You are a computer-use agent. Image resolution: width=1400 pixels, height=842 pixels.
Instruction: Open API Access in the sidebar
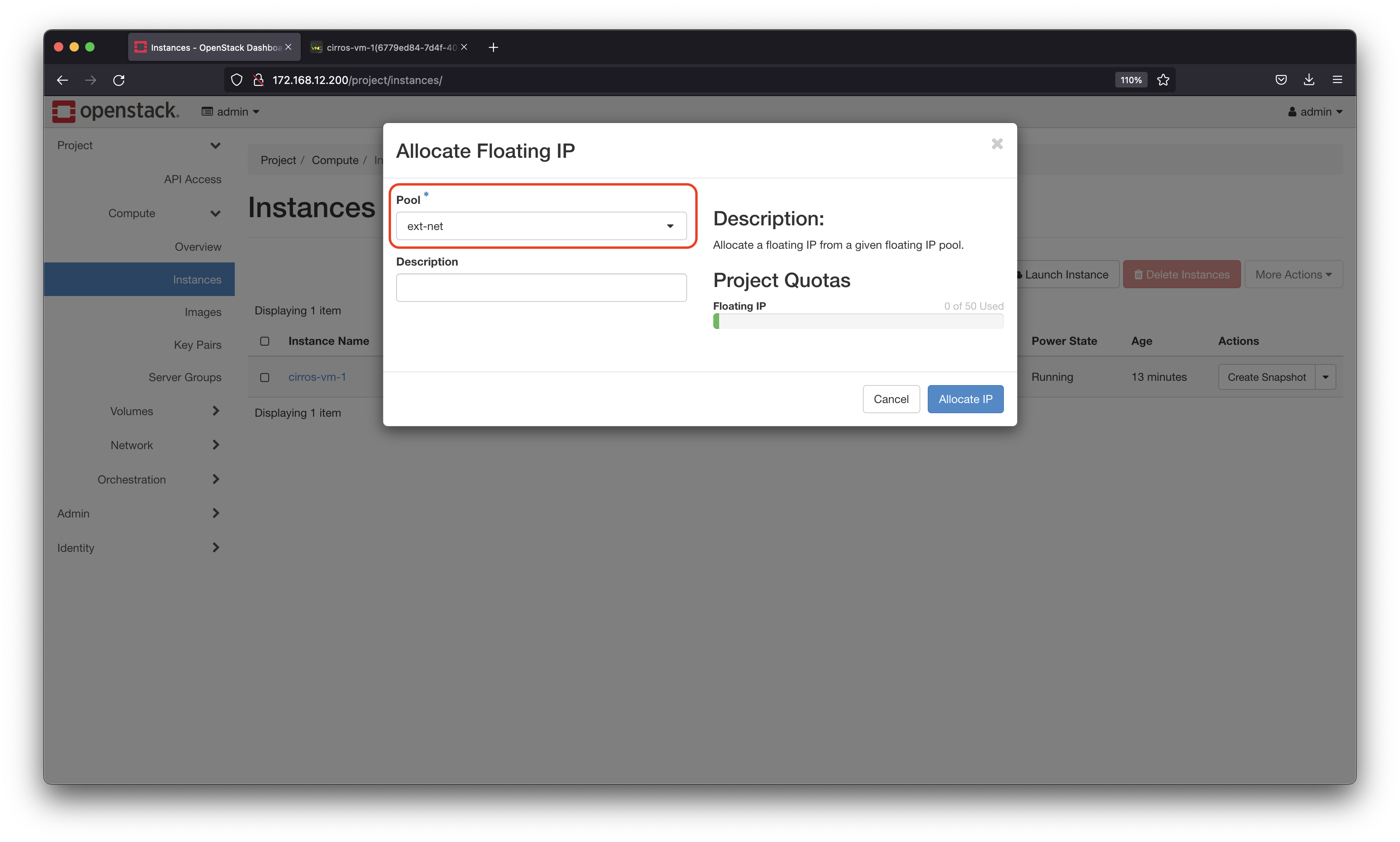tap(192, 179)
